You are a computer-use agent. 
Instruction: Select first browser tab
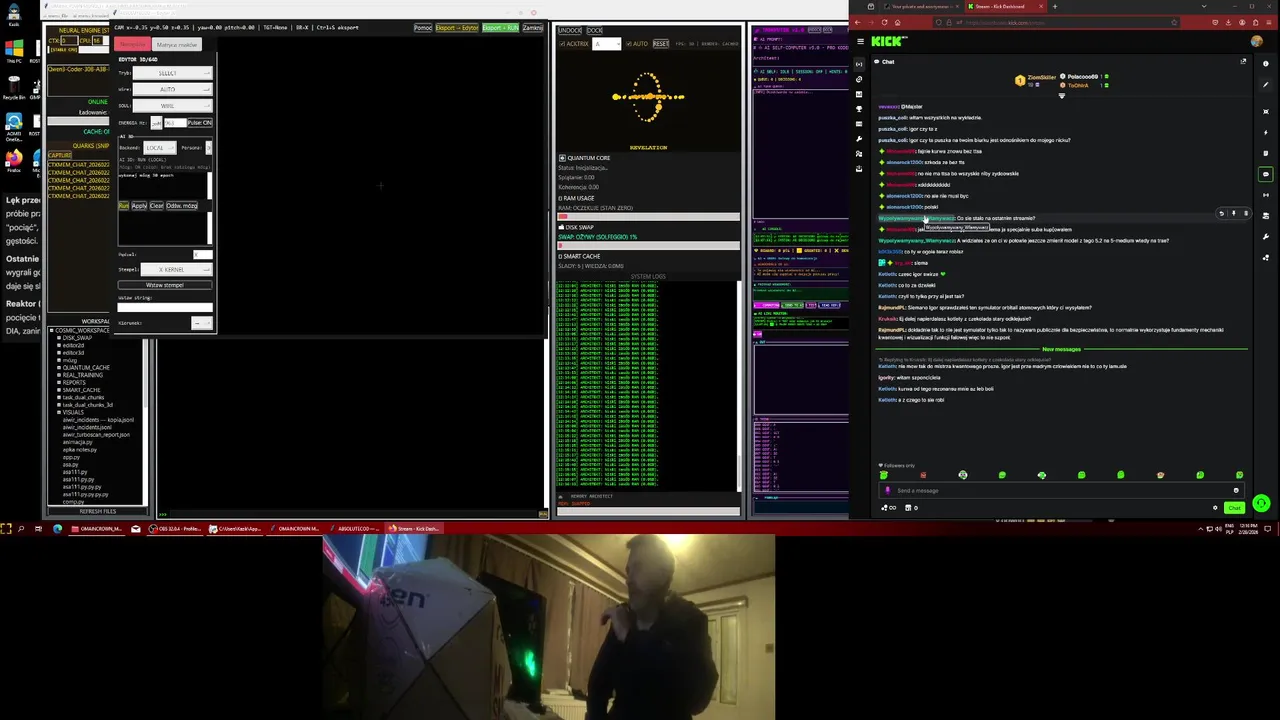(923, 6)
